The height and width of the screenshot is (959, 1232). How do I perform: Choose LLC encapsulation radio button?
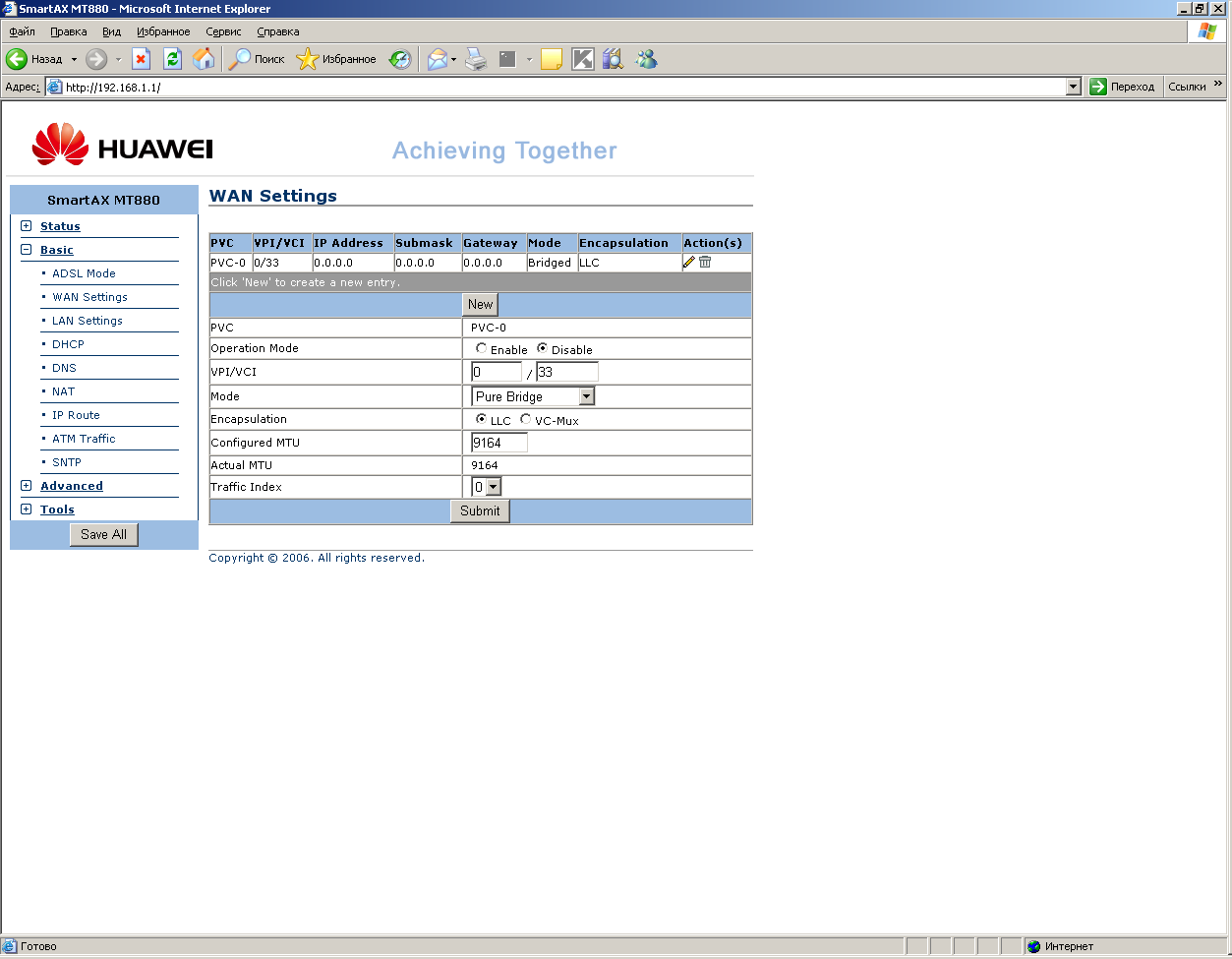(481, 419)
